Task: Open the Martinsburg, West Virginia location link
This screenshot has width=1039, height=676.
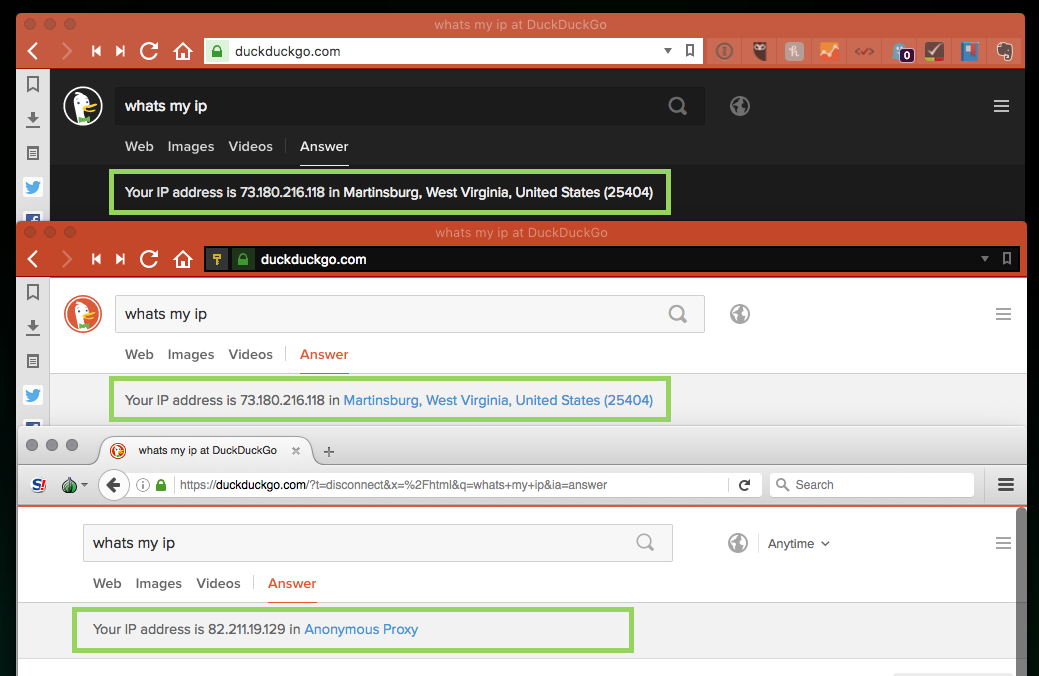Action: pyautogui.click(x=498, y=400)
